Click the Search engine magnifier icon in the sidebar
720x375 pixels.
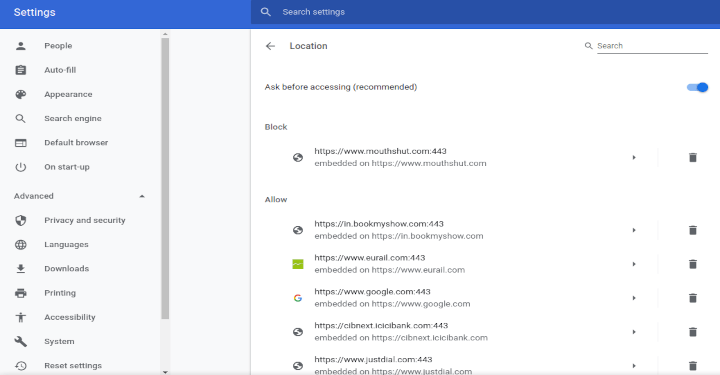click(x=21, y=118)
